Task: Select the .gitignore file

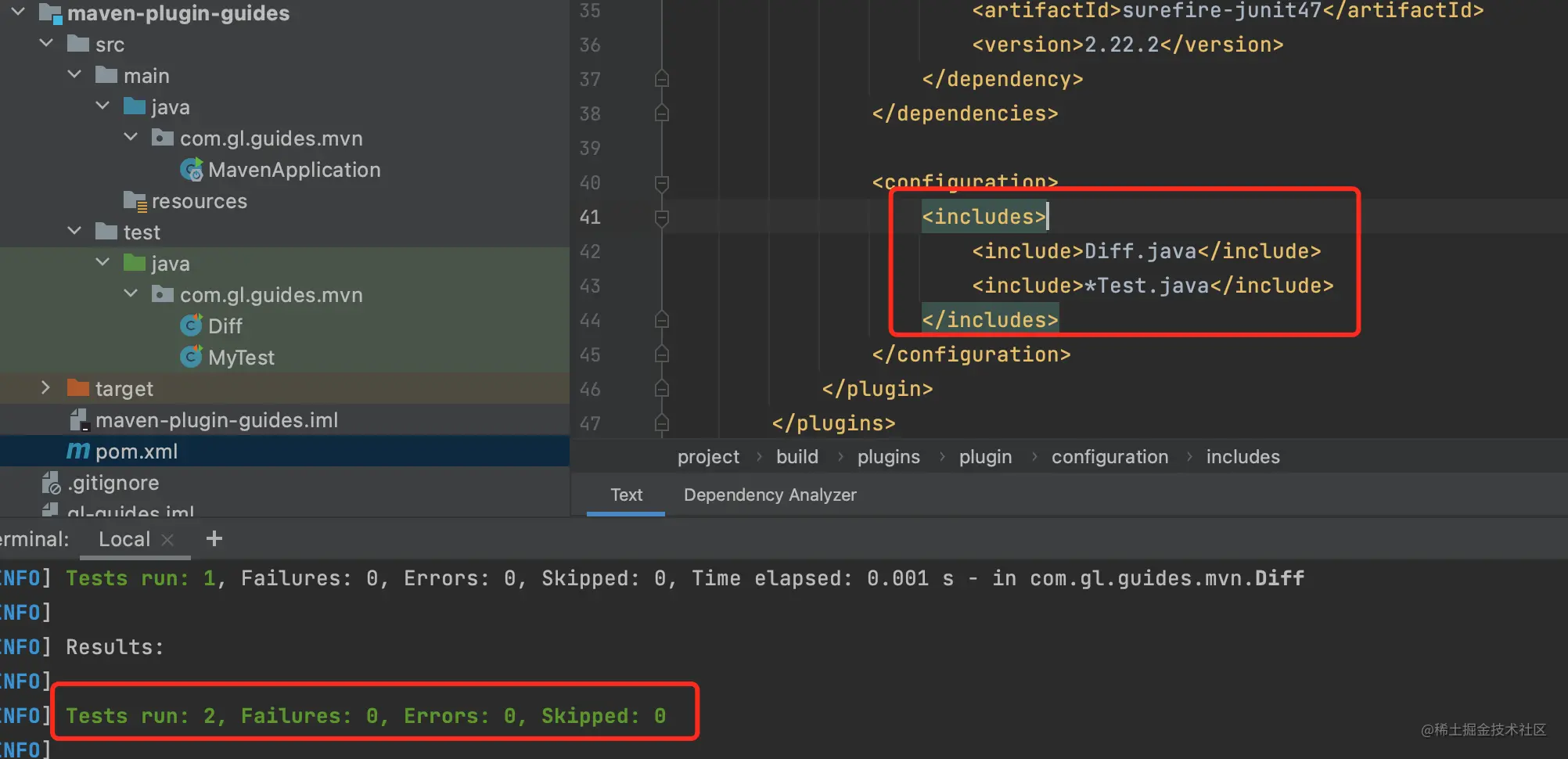Action: 113,483
